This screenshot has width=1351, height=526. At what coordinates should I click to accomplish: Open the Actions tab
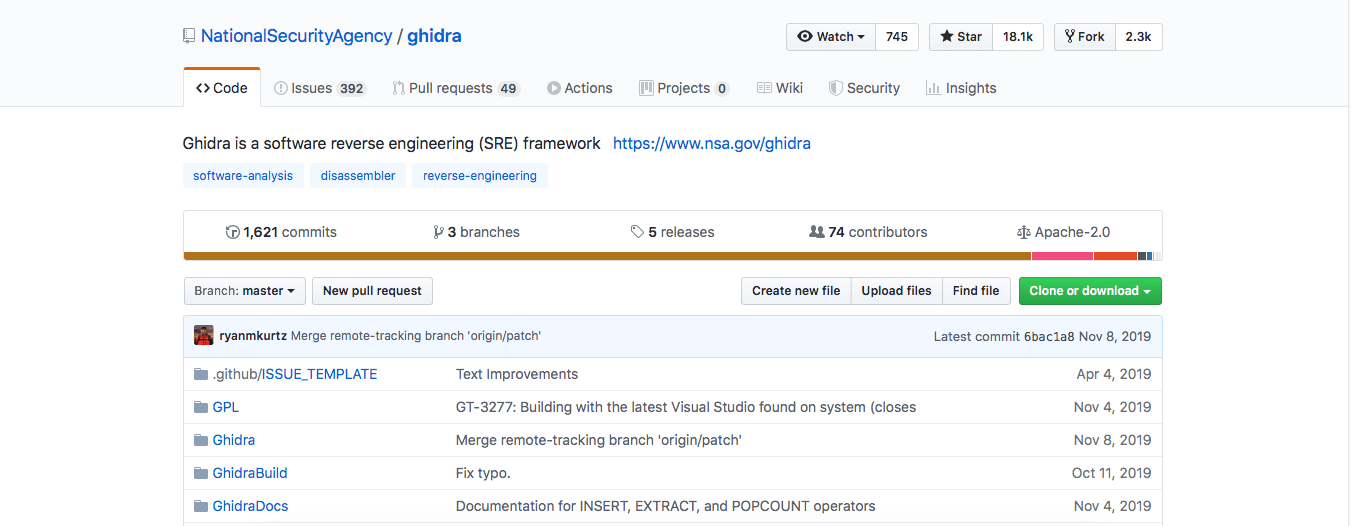click(580, 88)
